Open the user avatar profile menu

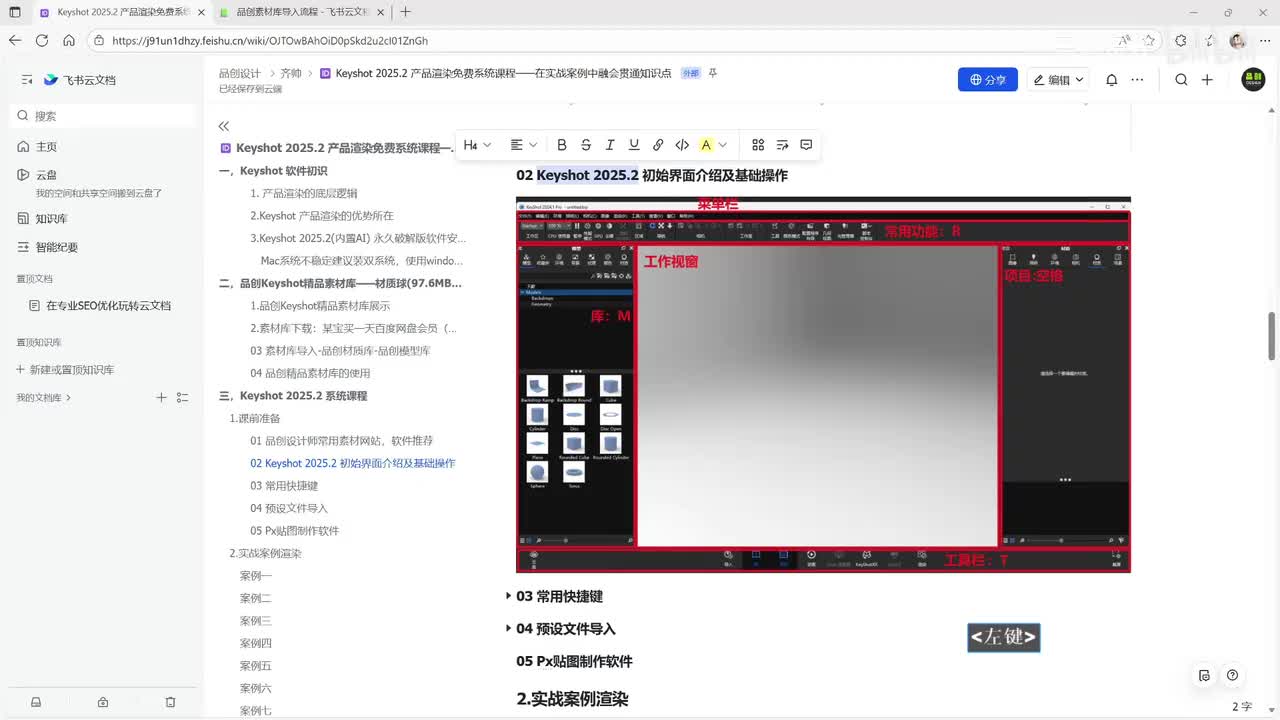tap(1253, 80)
